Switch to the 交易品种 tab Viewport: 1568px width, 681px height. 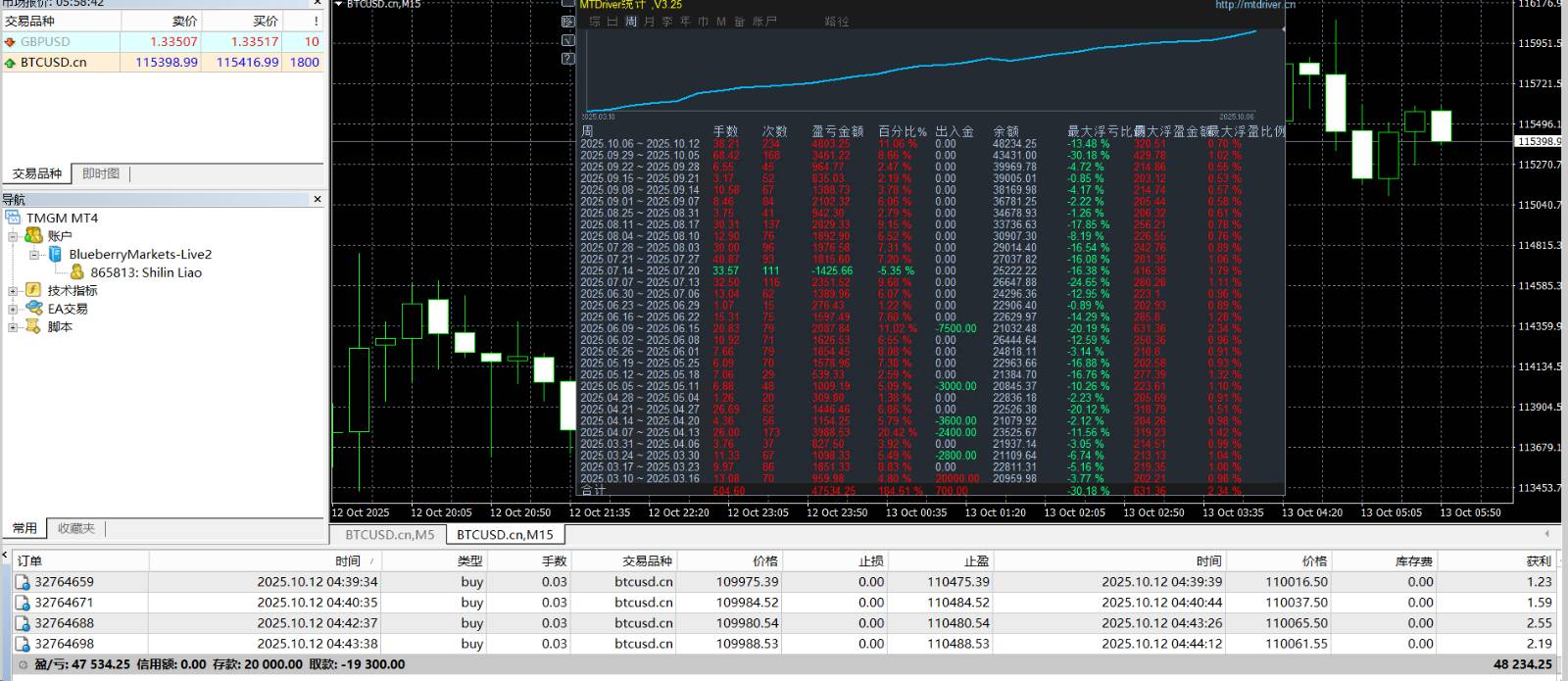37,173
